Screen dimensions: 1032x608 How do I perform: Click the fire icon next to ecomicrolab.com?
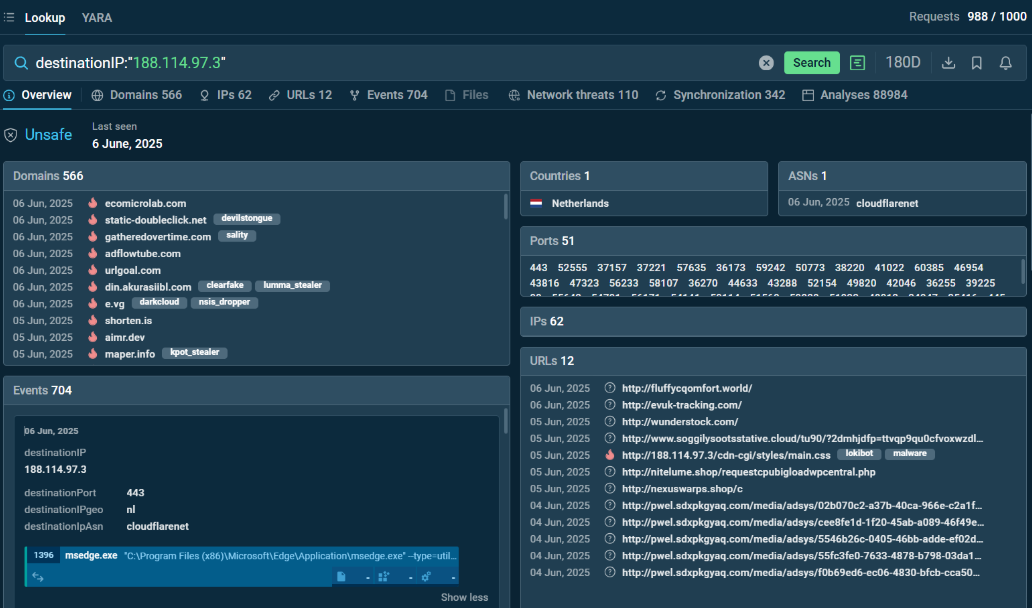click(92, 203)
